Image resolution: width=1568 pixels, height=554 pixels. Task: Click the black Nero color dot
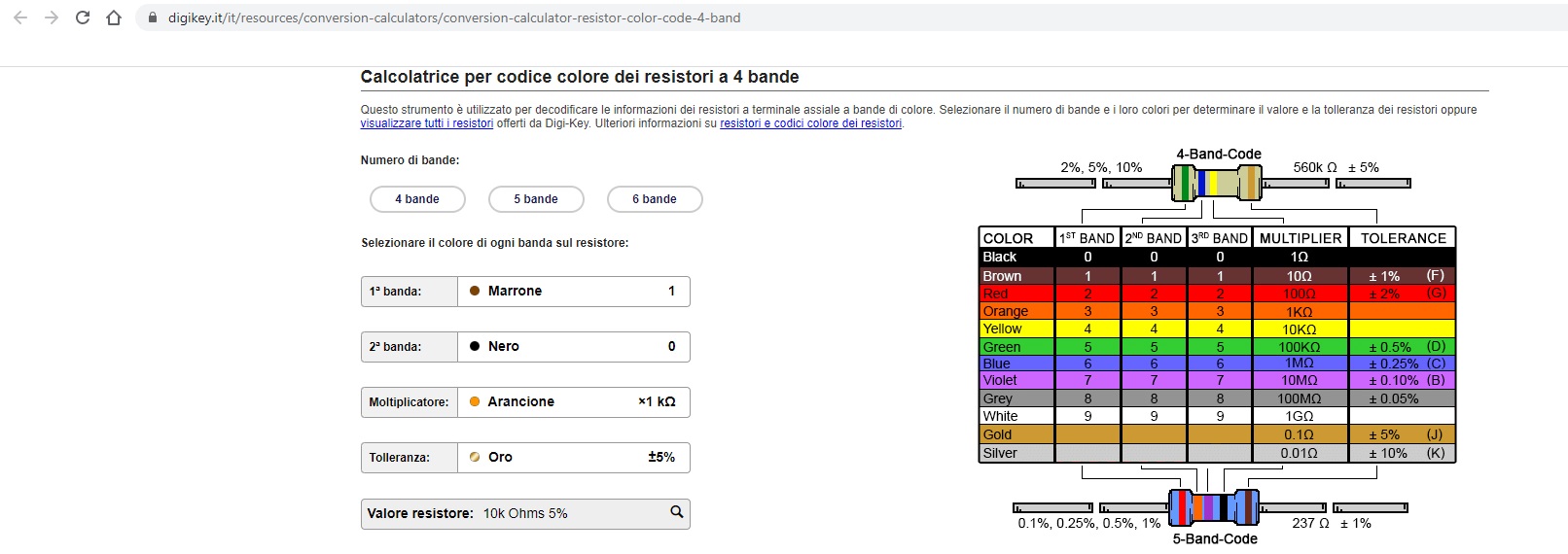click(475, 346)
